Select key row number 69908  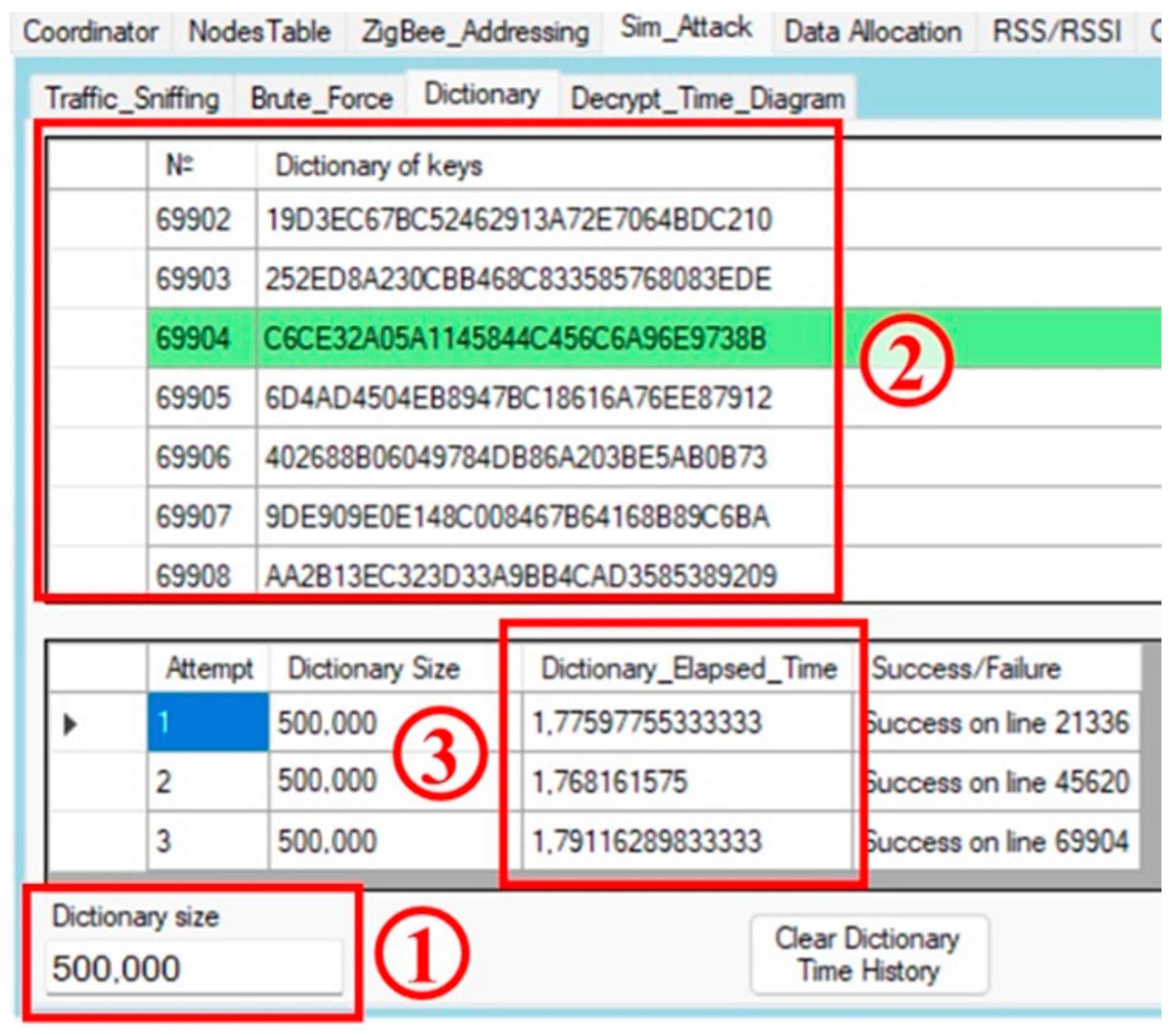coord(193,575)
